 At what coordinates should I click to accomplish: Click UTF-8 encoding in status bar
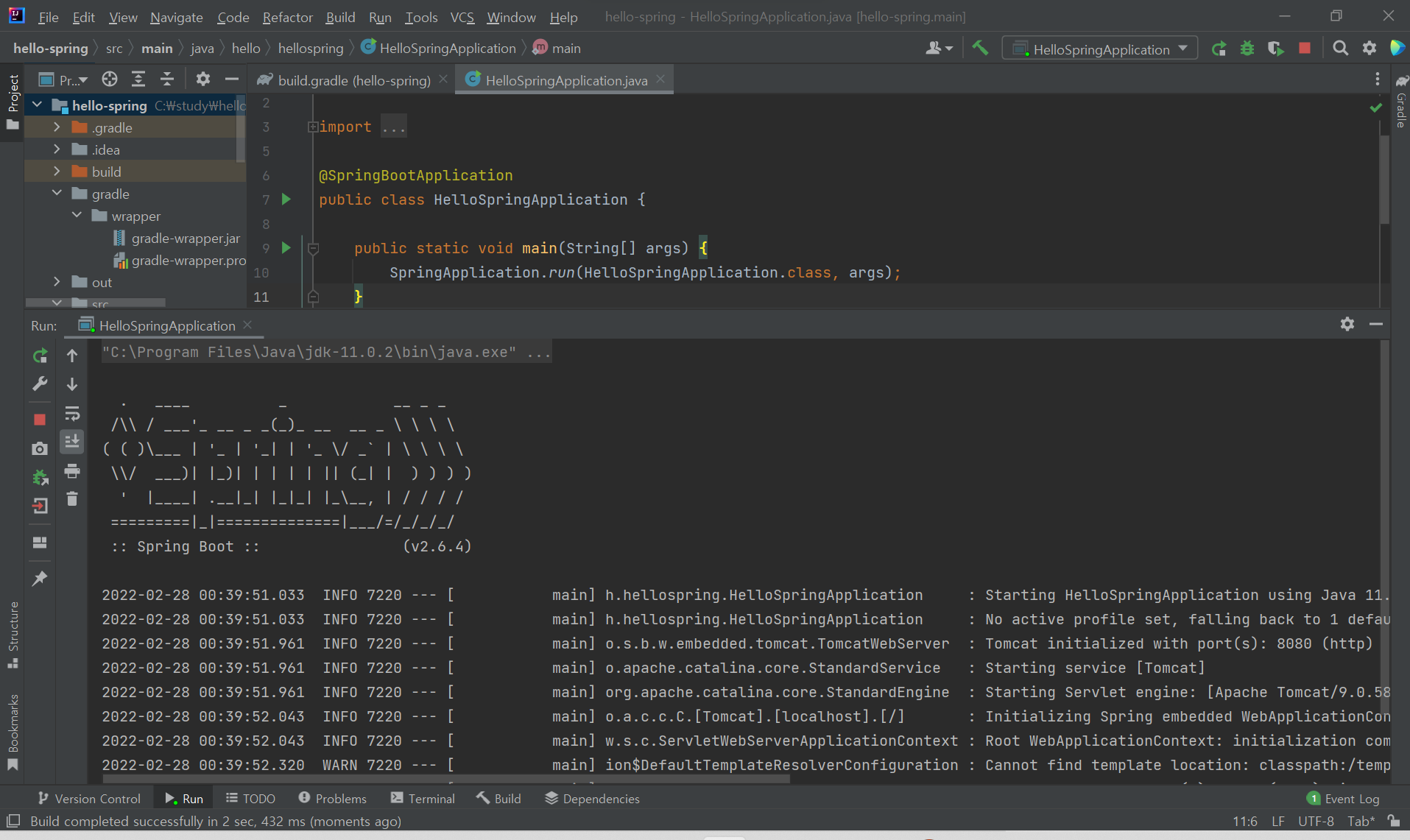point(1316,821)
